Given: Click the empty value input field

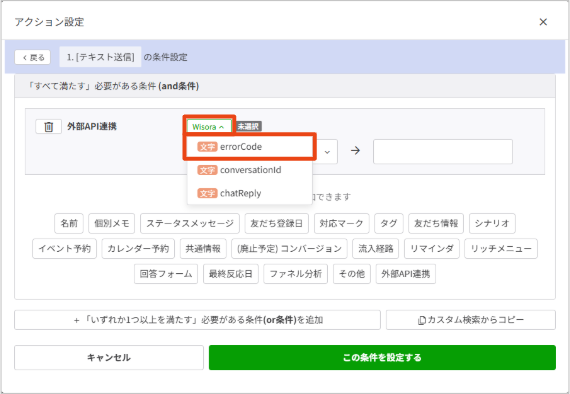Looking at the screenshot, I should point(443,152).
